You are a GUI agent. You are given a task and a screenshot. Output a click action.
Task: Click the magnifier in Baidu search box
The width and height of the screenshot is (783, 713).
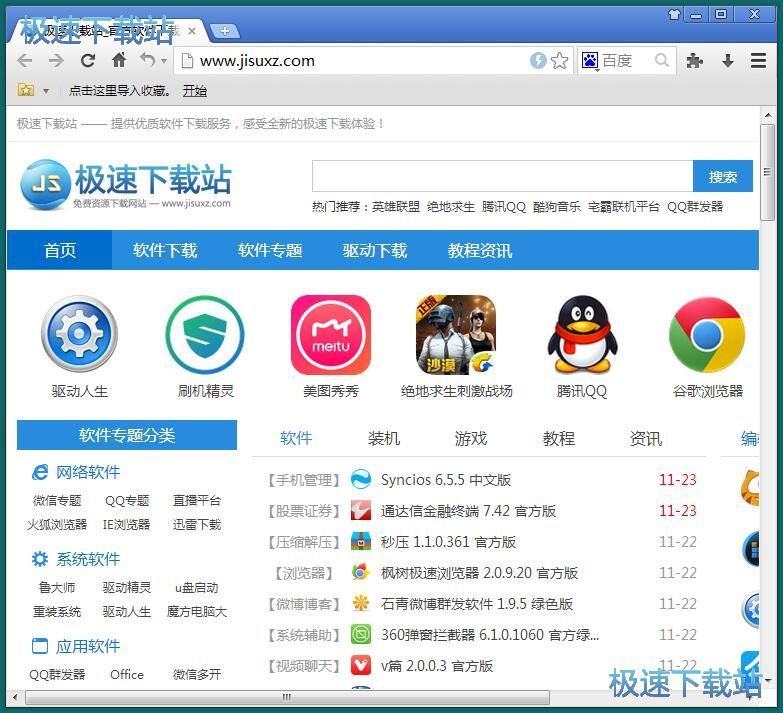[x=662, y=60]
